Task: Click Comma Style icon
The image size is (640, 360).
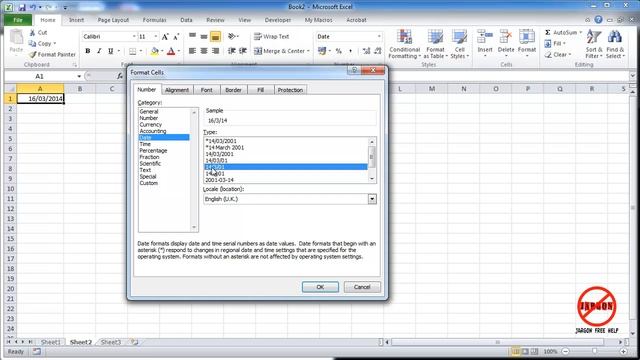Action: (350, 51)
